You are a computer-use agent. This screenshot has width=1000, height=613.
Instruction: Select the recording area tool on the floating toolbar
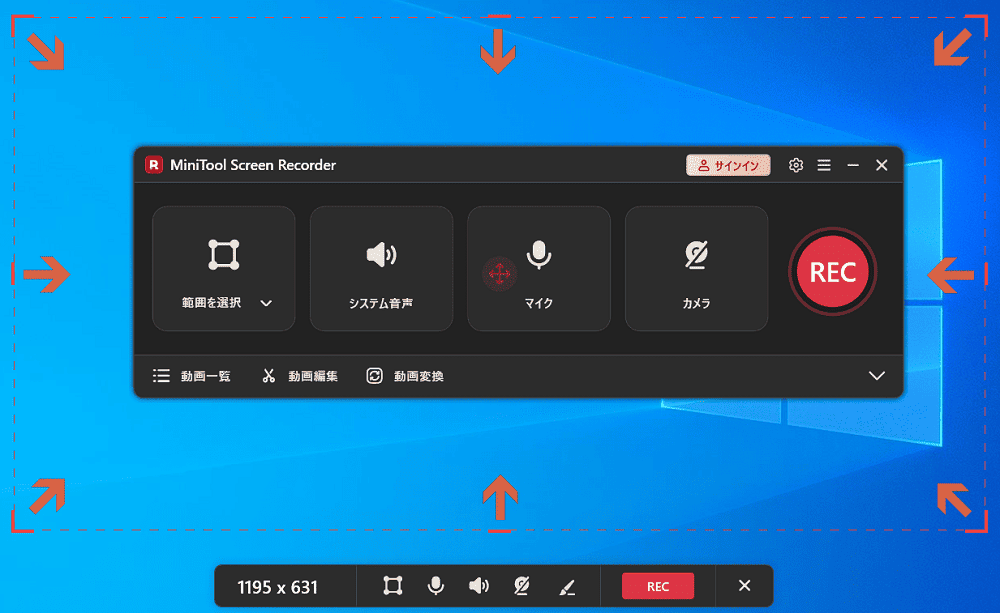click(392, 586)
